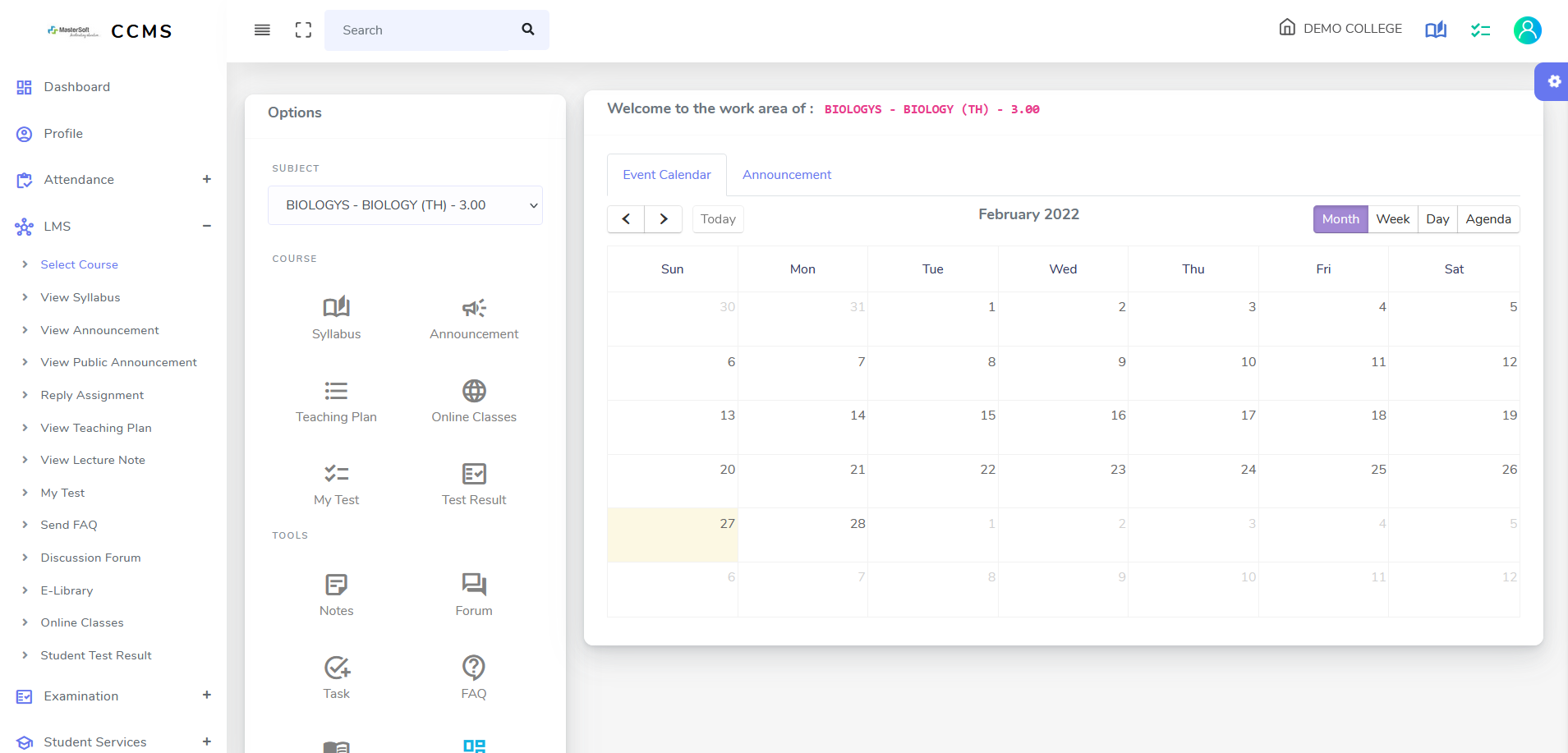
Task: Toggle fullscreen mode
Action: (x=303, y=30)
